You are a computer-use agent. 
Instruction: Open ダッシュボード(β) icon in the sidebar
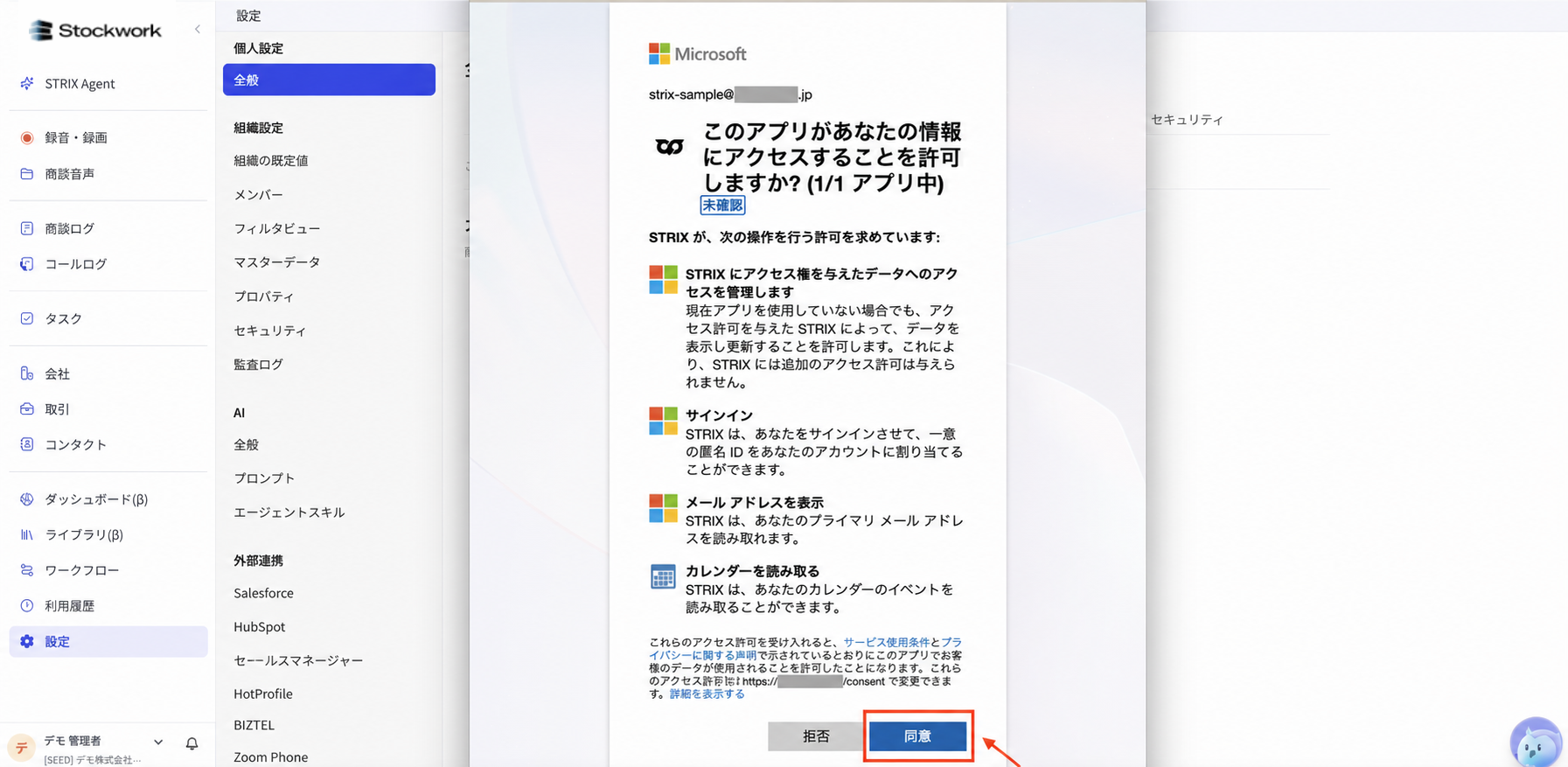point(27,499)
